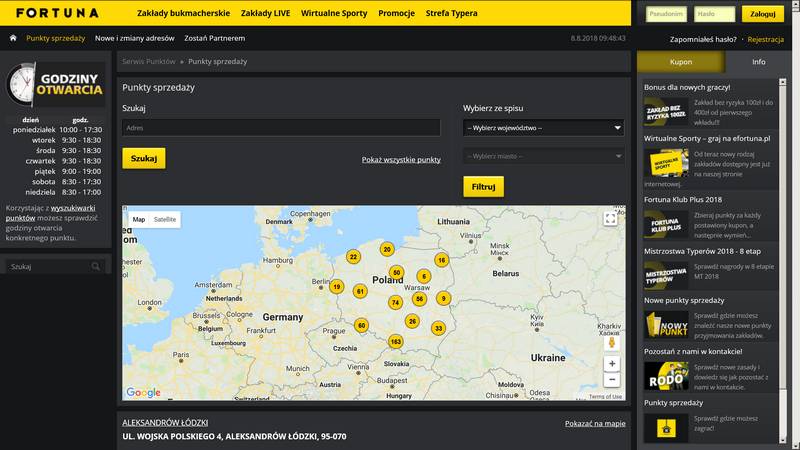Open the Wybierz miasto dropdown
The image size is (800, 450).
(543, 156)
